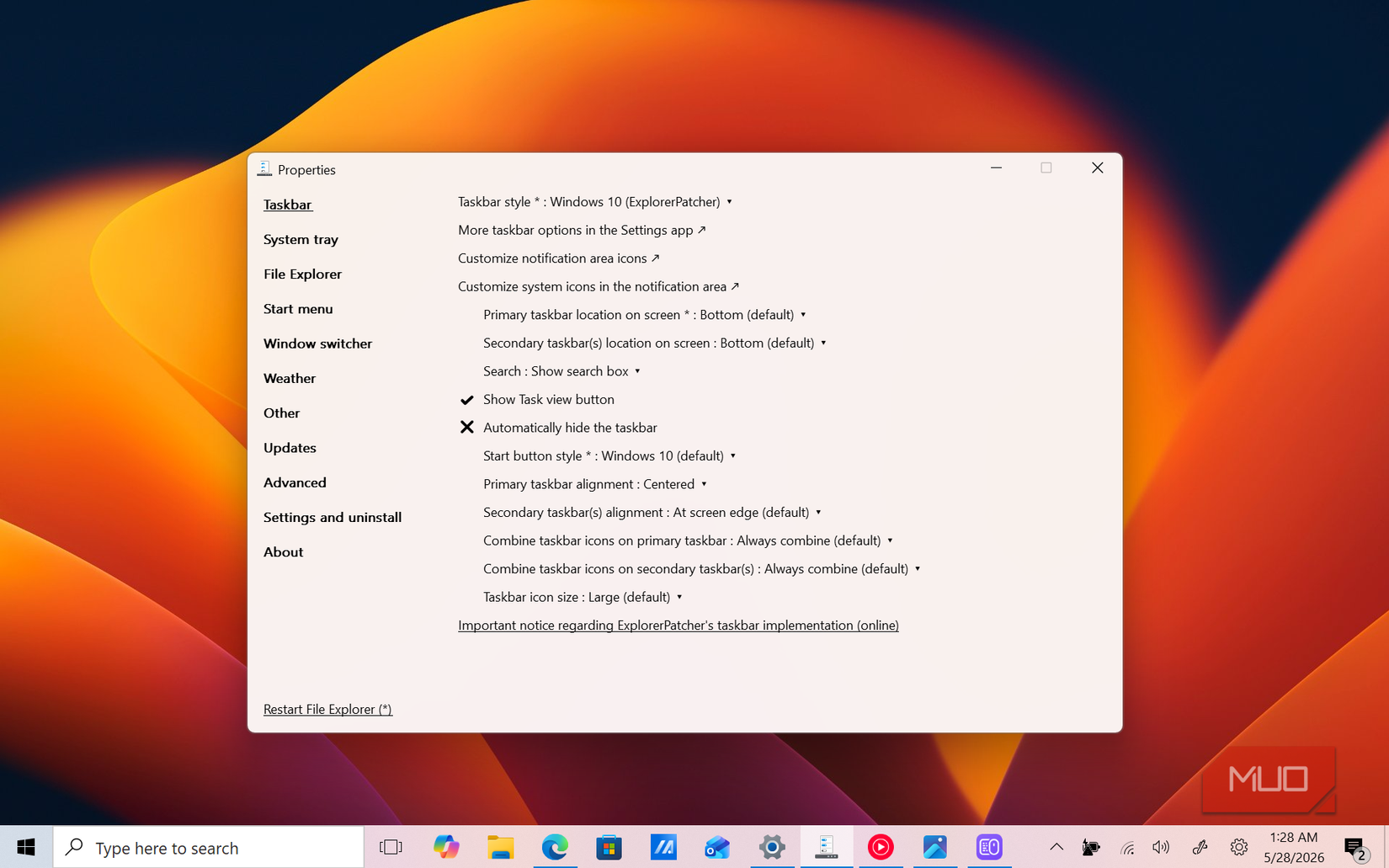
Task: Open the purple app icon on the taskbar
Action: 989,847
